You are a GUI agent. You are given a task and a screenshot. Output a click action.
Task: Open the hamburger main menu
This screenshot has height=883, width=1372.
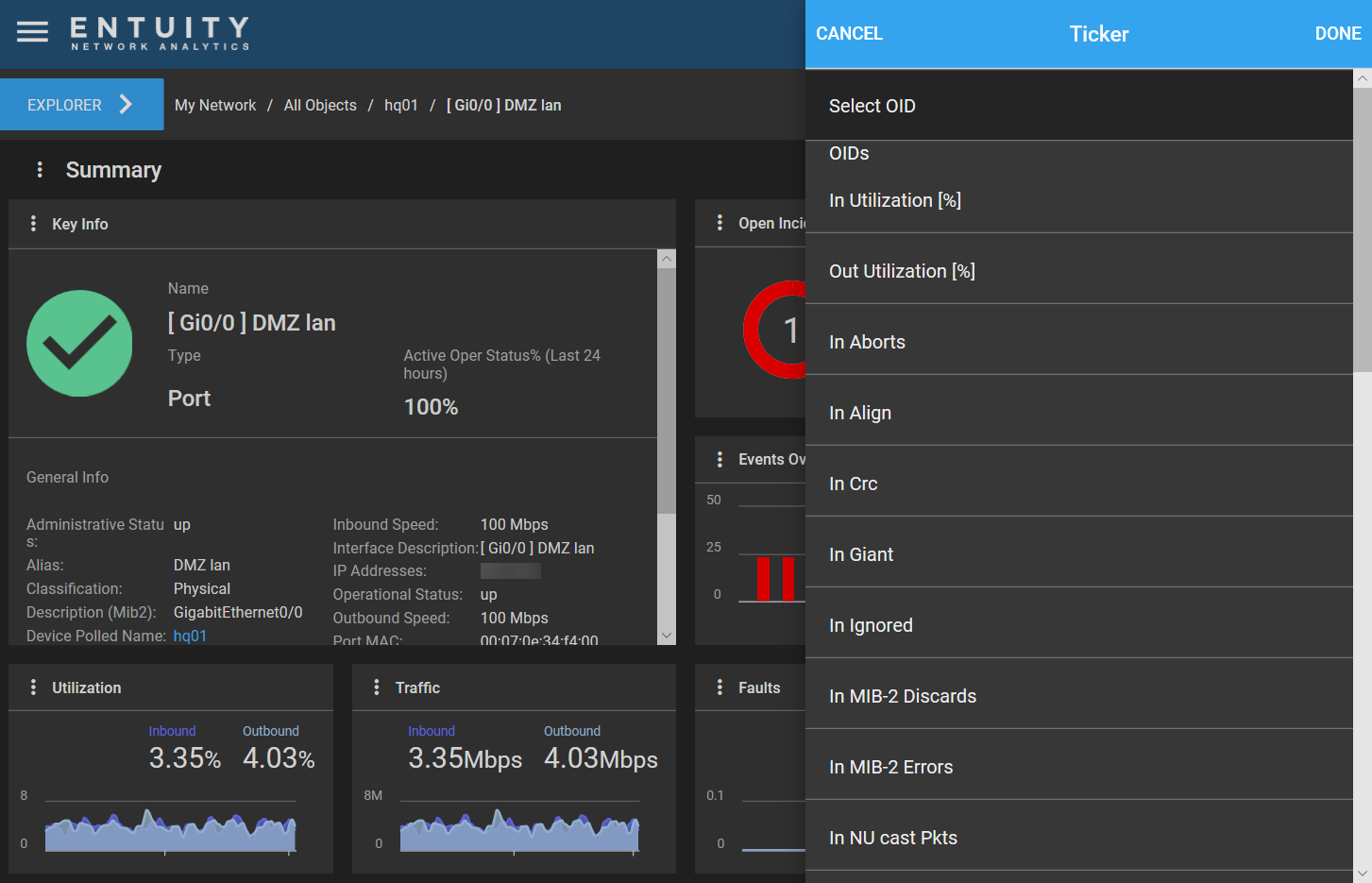coord(32,32)
